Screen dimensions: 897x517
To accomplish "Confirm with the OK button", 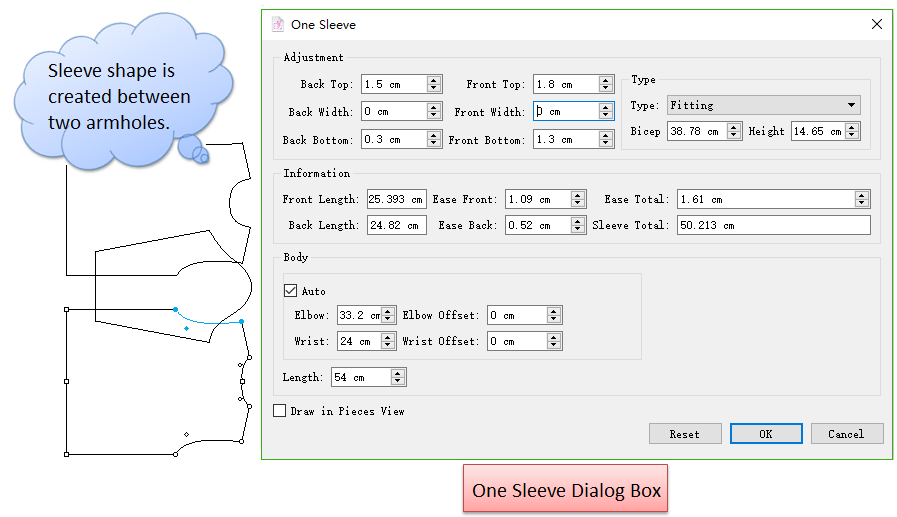I will coord(765,434).
